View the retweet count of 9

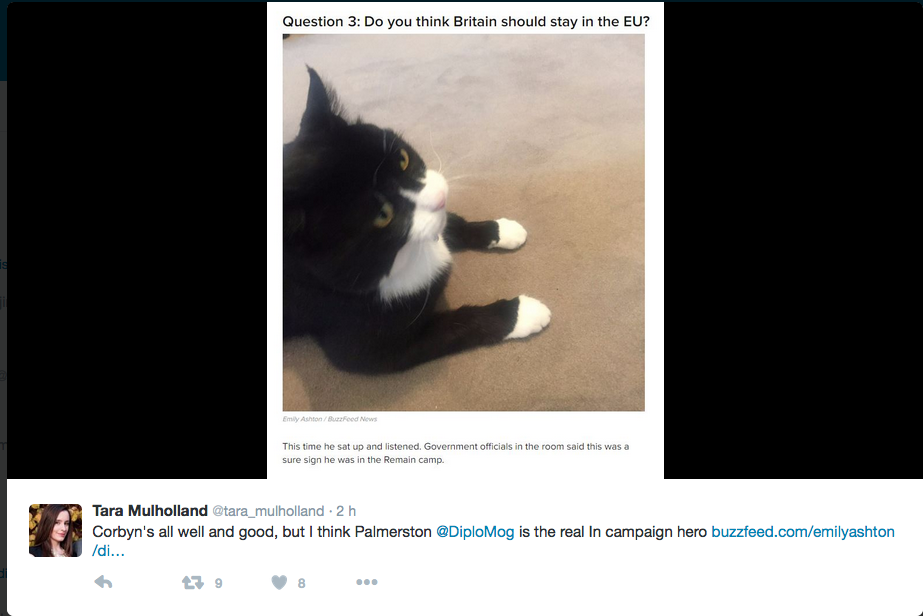[218, 583]
